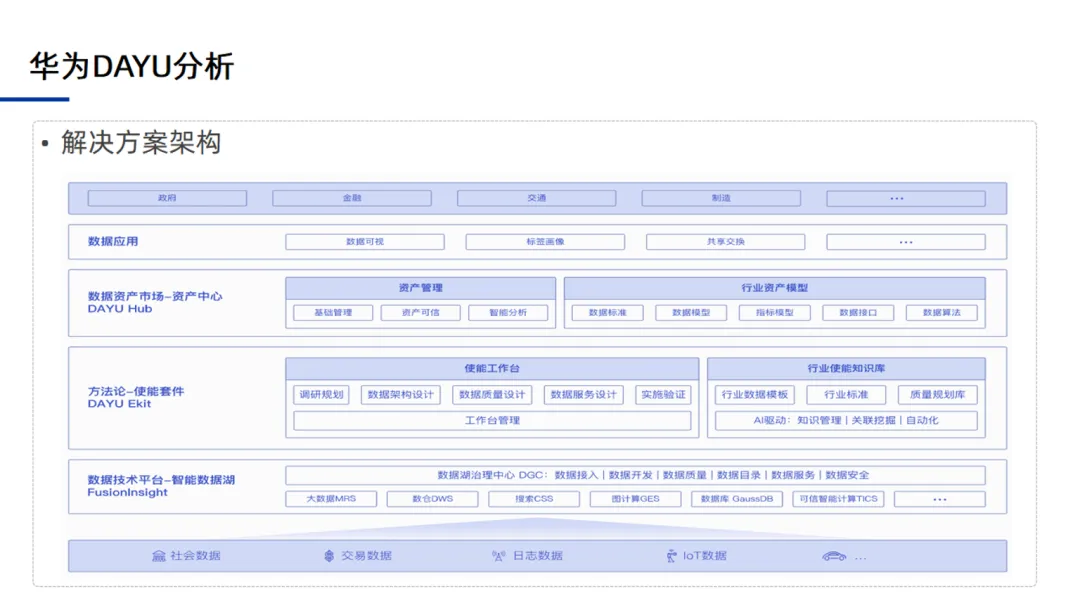The height and width of the screenshot is (608, 1080).
Task: Select the 制造 industry box
Action: point(721,198)
